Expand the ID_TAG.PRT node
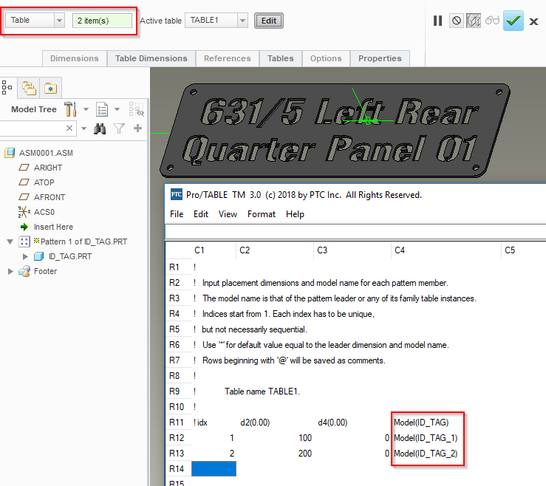The width and height of the screenshot is (546, 486). pyautogui.click(x=25, y=256)
